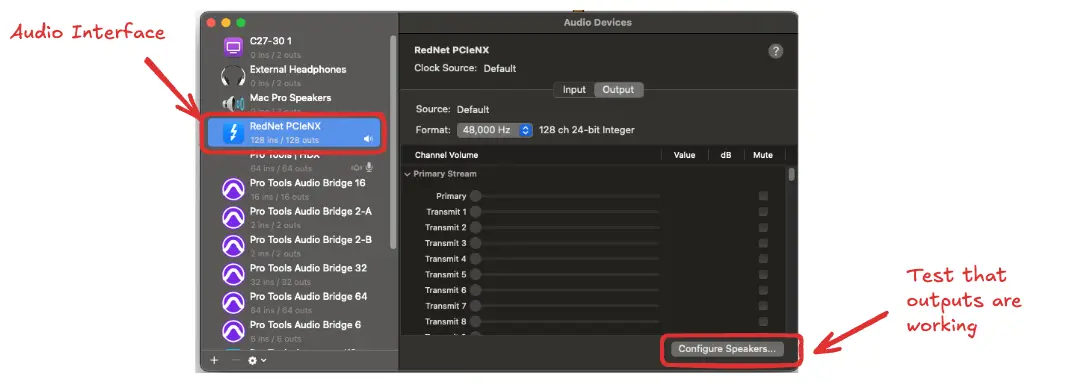This screenshot has width=1065, height=383.
Task: Click the Transmit 7 volume slider
Action: [564, 306]
